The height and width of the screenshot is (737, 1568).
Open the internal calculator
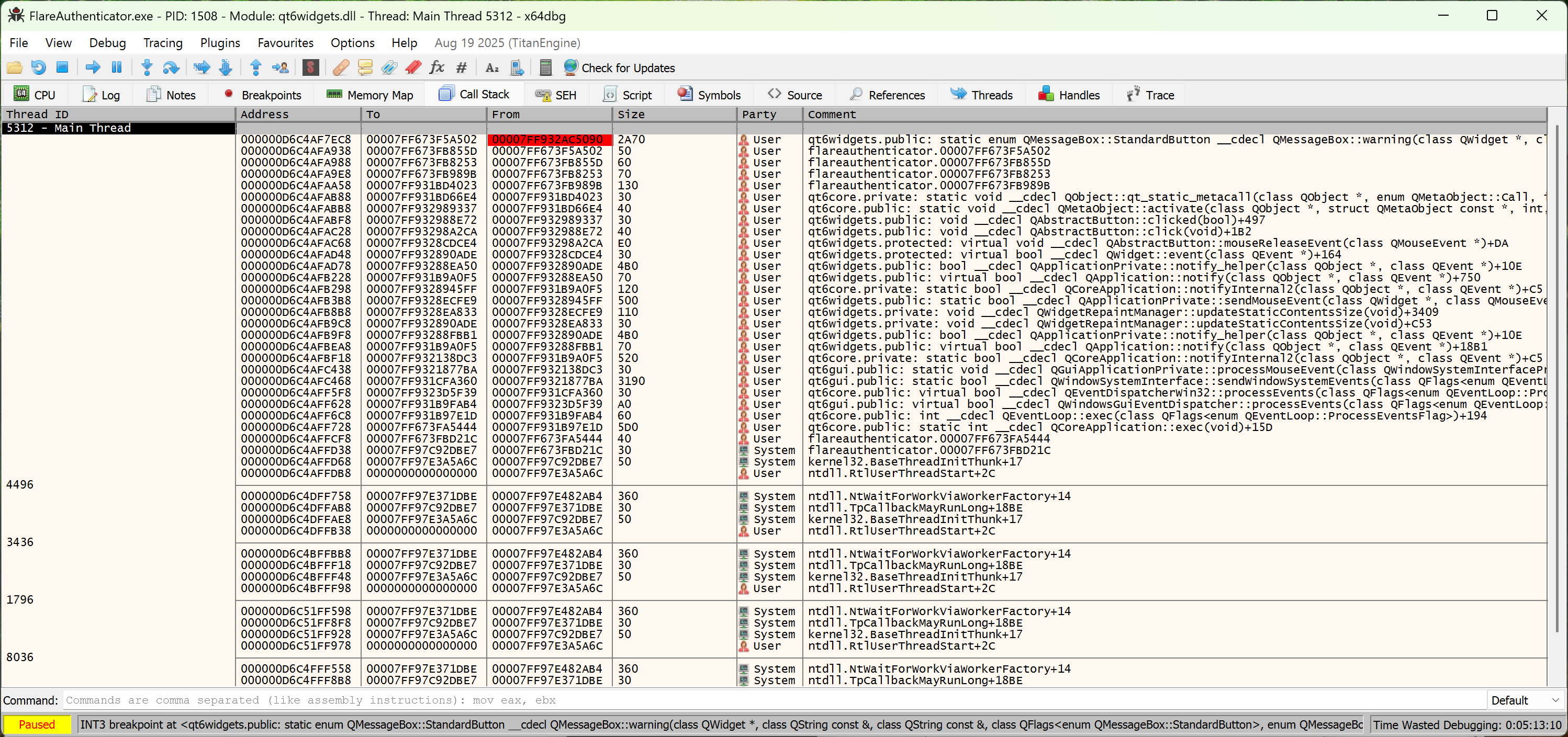point(545,67)
